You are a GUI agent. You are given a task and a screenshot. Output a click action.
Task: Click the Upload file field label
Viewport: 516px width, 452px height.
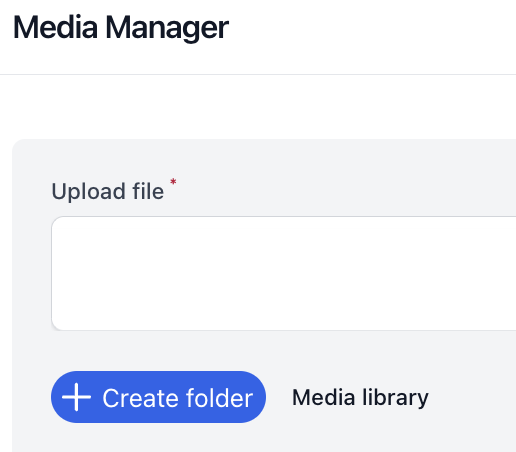click(108, 191)
